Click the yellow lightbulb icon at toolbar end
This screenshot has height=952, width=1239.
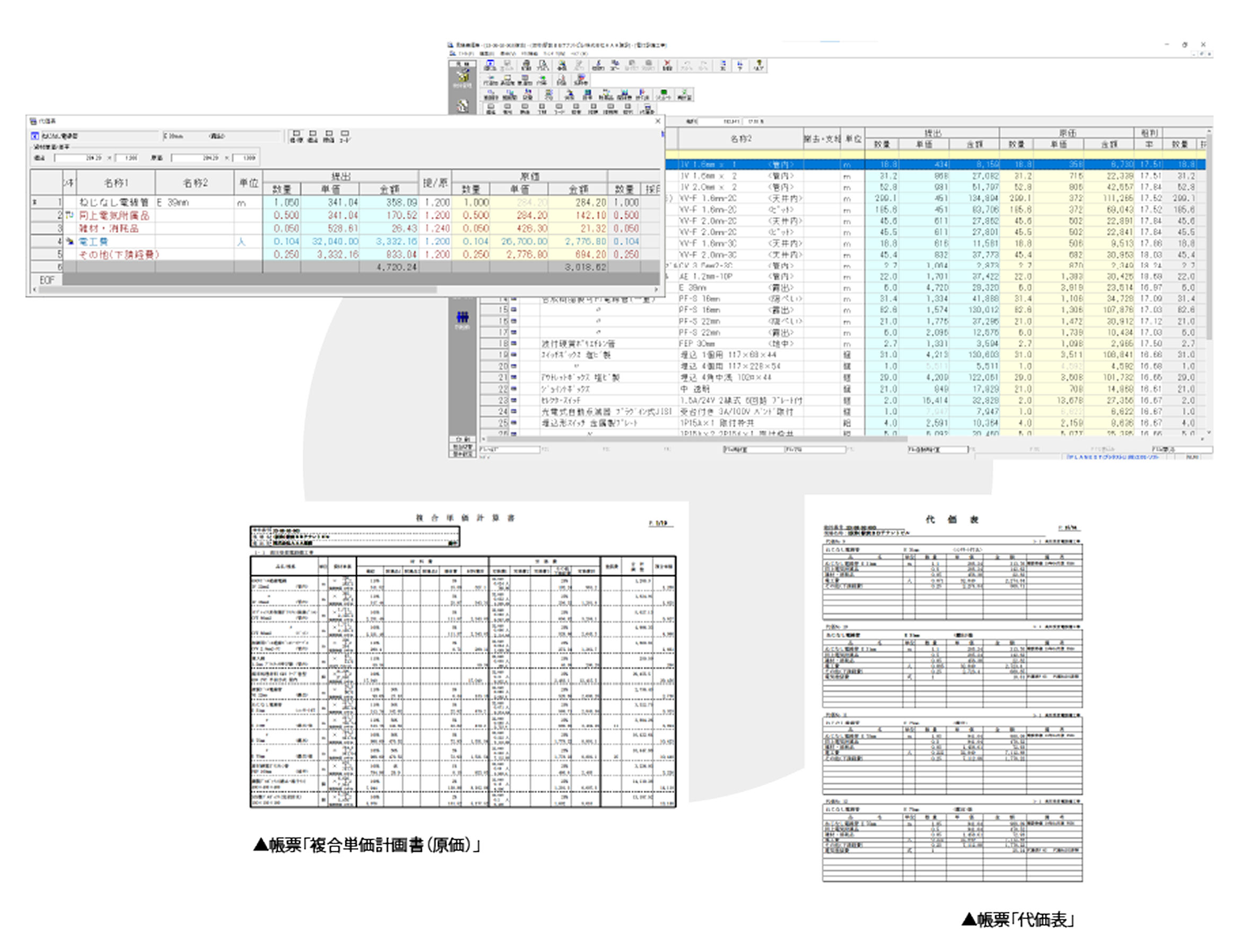(759, 64)
